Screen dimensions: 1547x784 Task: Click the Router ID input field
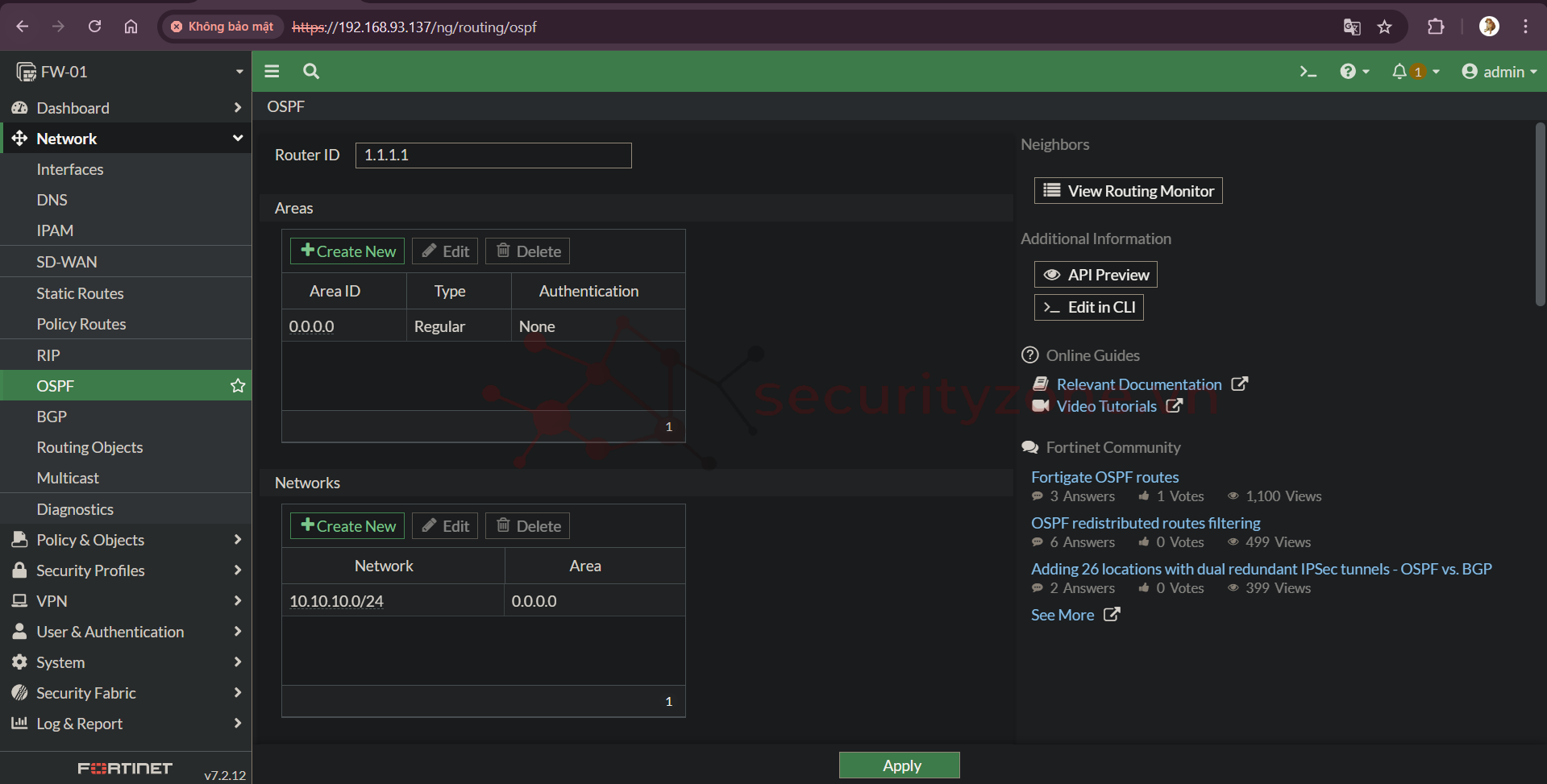click(x=493, y=156)
